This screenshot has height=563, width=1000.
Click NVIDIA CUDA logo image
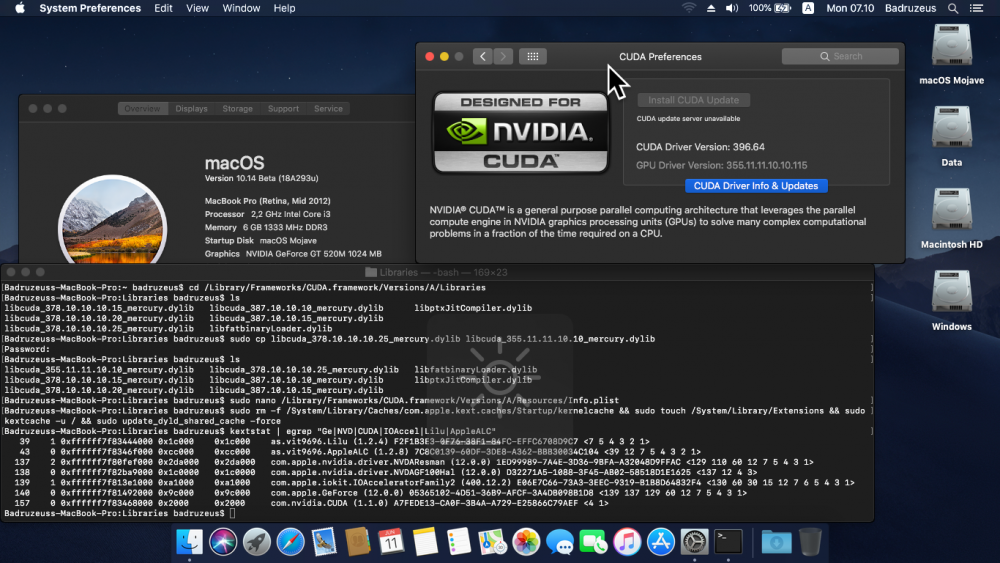(521, 133)
